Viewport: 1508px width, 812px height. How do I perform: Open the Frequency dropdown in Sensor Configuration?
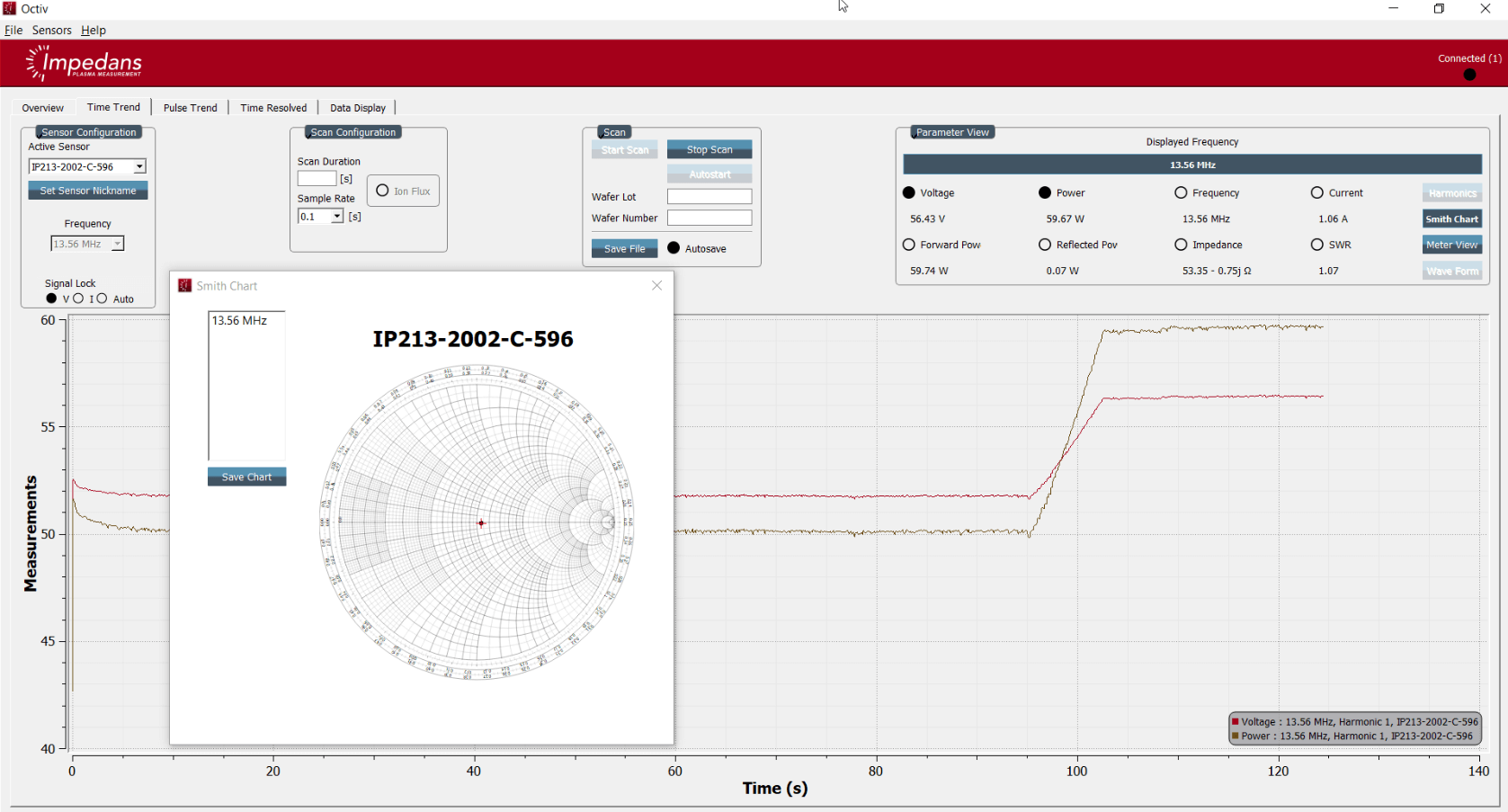coord(117,244)
